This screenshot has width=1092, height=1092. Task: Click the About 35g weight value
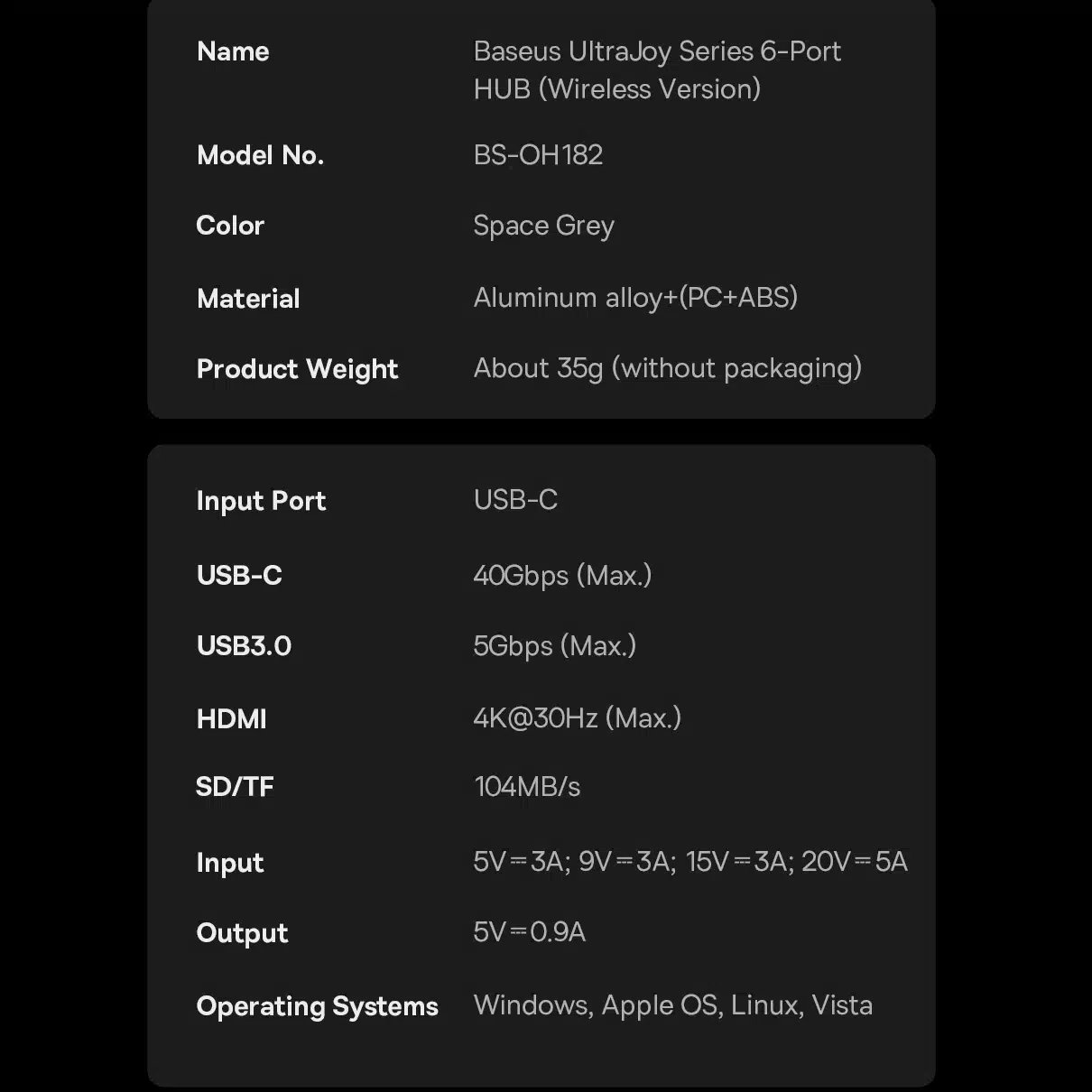tap(667, 368)
